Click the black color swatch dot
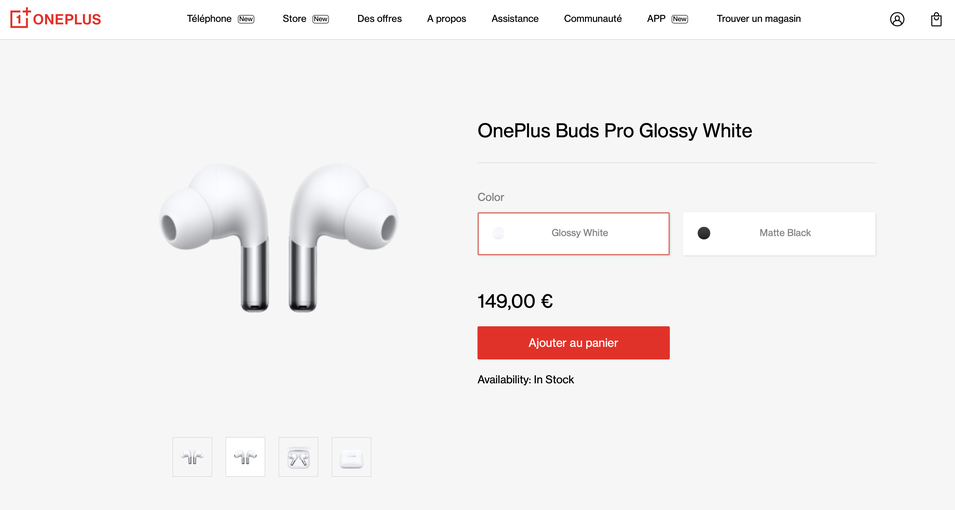 click(x=703, y=233)
